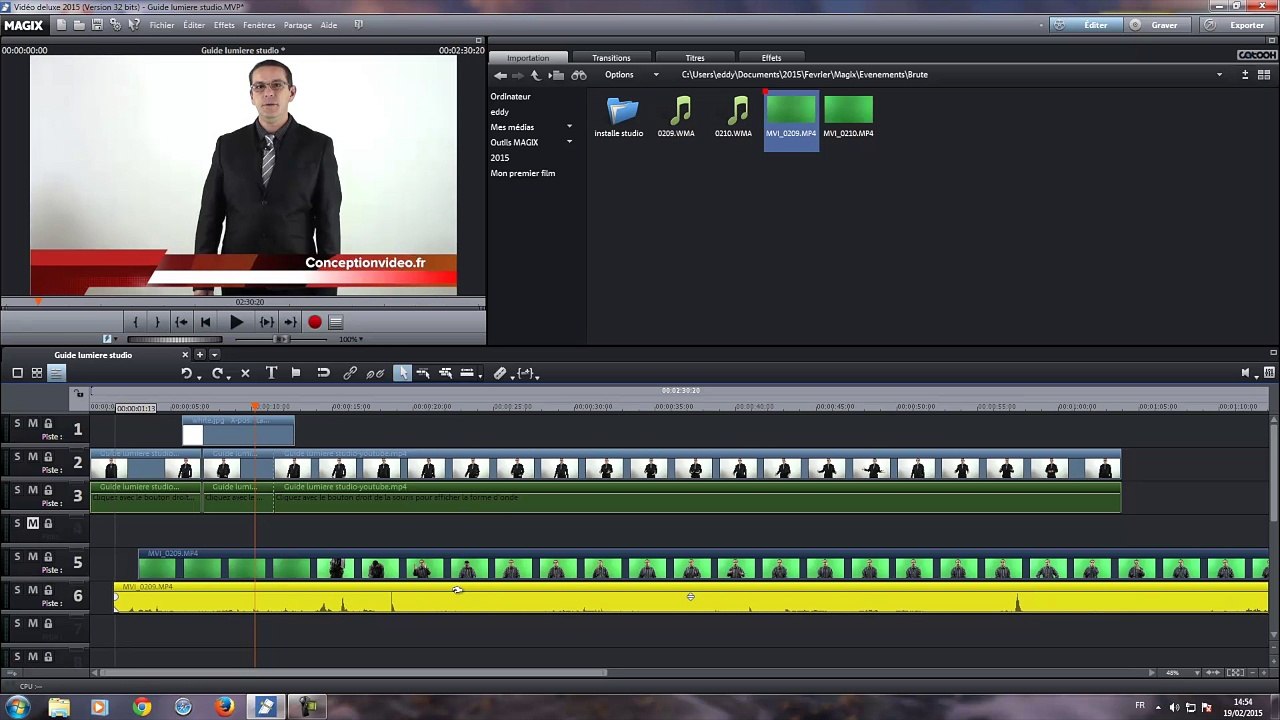Go up one folder level in media pool
The width and height of the screenshot is (1280, 720).
[536, 75]
